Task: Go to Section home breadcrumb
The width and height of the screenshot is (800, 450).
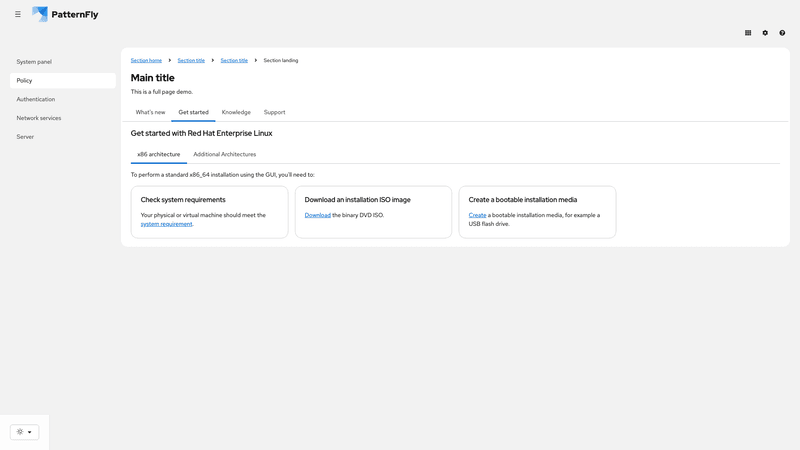Action: 146,60
